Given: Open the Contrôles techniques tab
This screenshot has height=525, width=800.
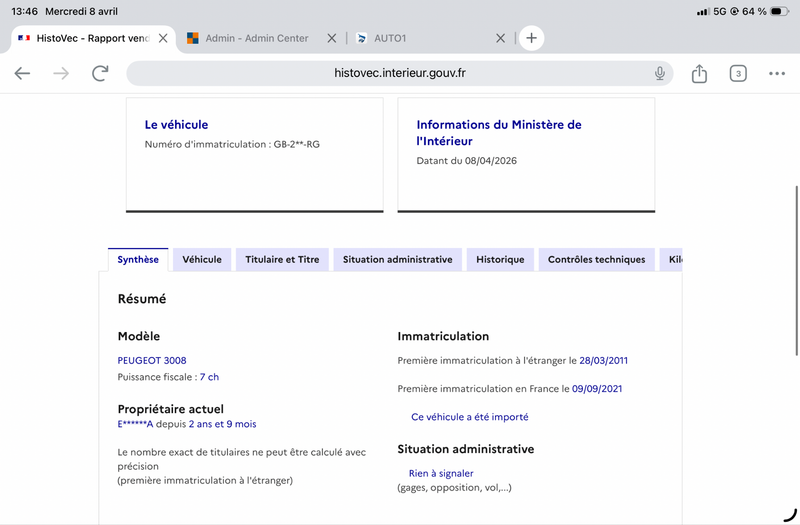Looking at the screenshot, I should 596,260.
